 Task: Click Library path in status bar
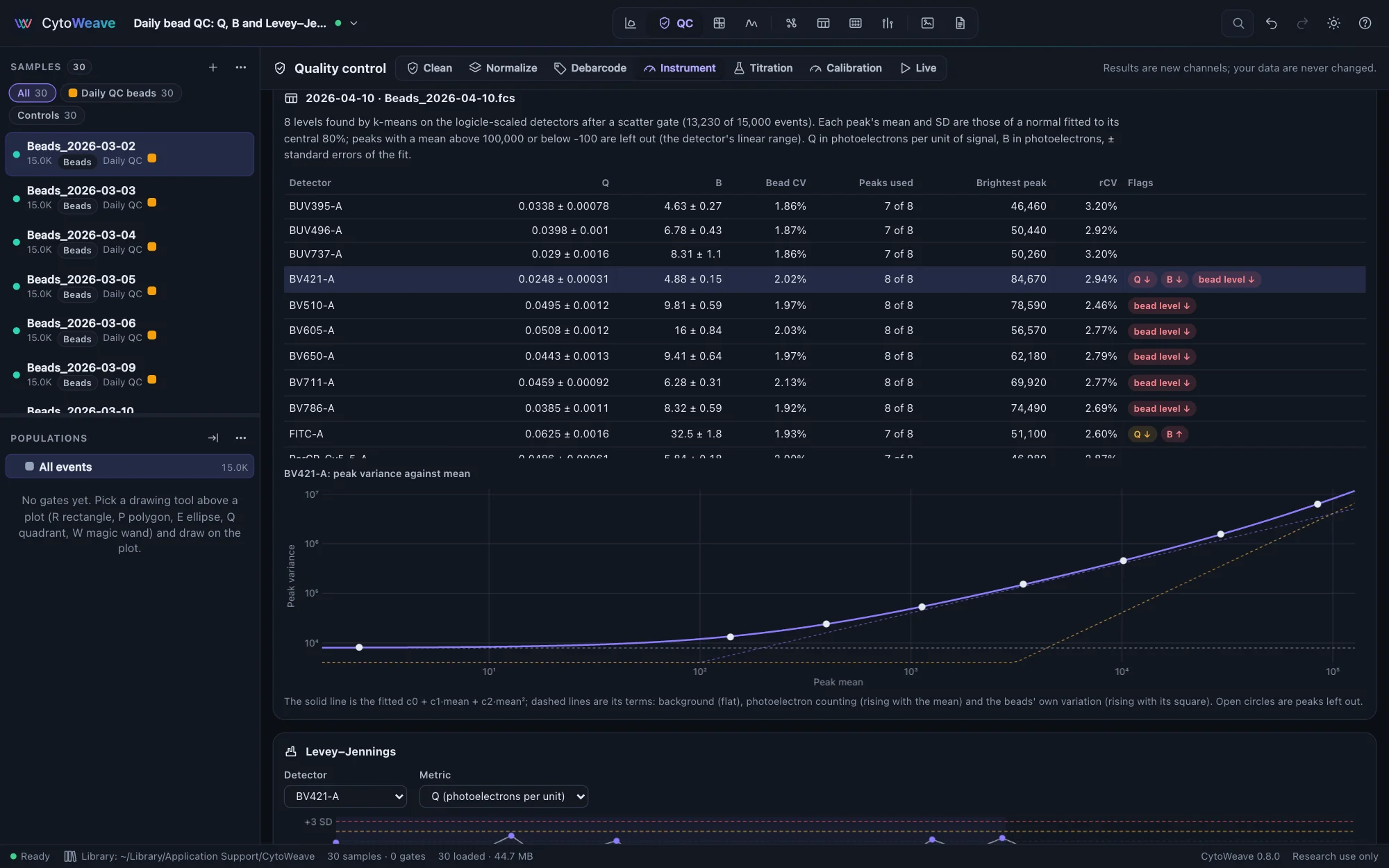tap(190, 856)
